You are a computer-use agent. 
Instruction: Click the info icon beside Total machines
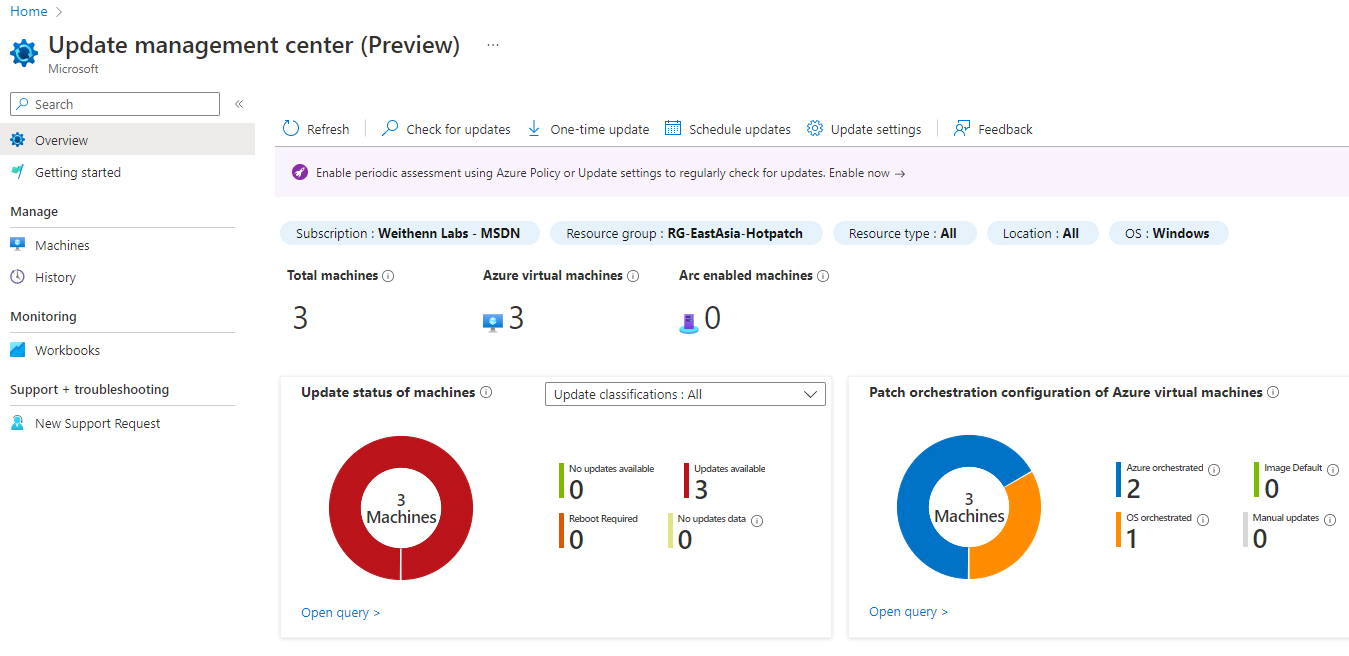pyautogui.click(x=388, y=276)
